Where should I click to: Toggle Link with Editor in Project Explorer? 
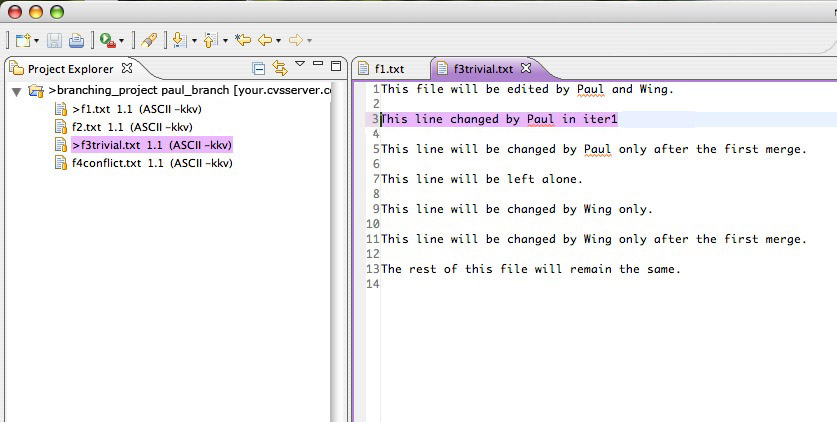(x=280, y=68)
